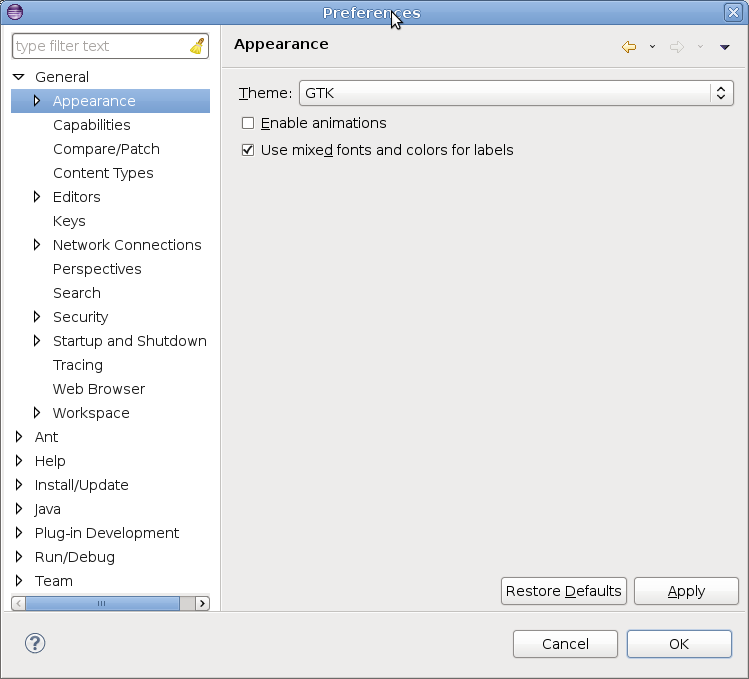Click the Apply button

(x=686, y=591)
